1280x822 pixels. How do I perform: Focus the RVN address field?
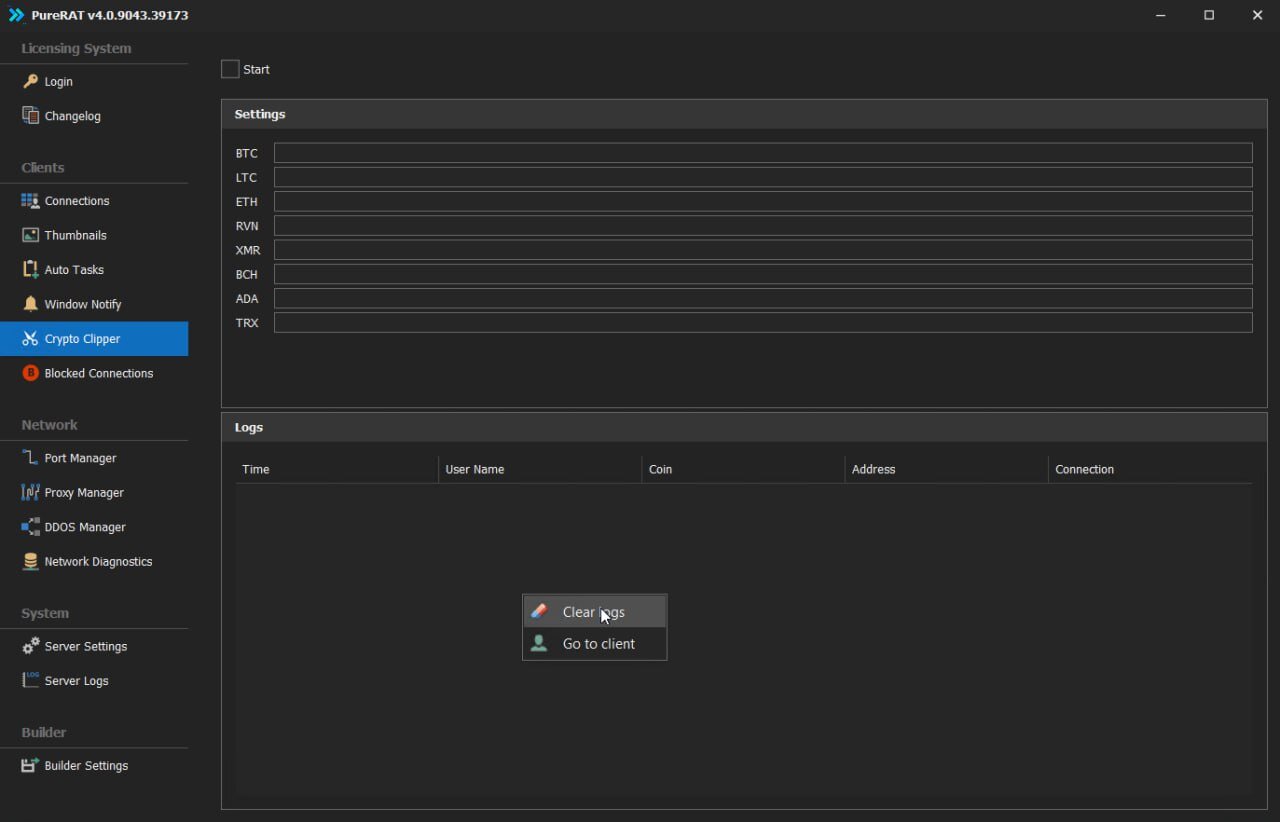pos(763,226)
